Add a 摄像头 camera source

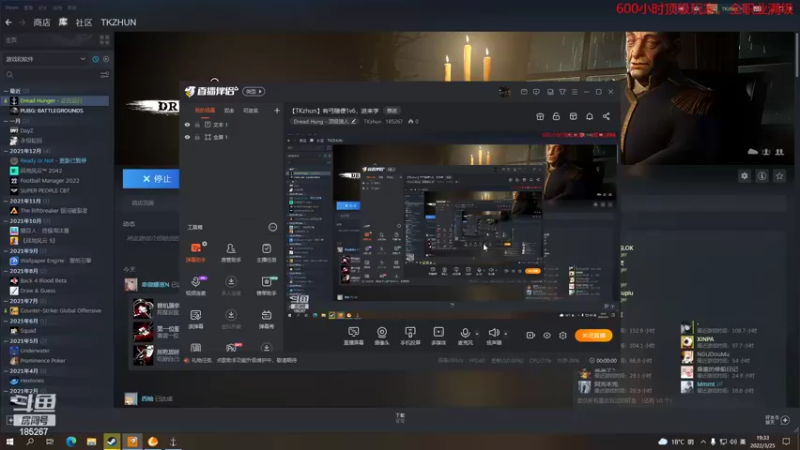click(x=382, y=336)
